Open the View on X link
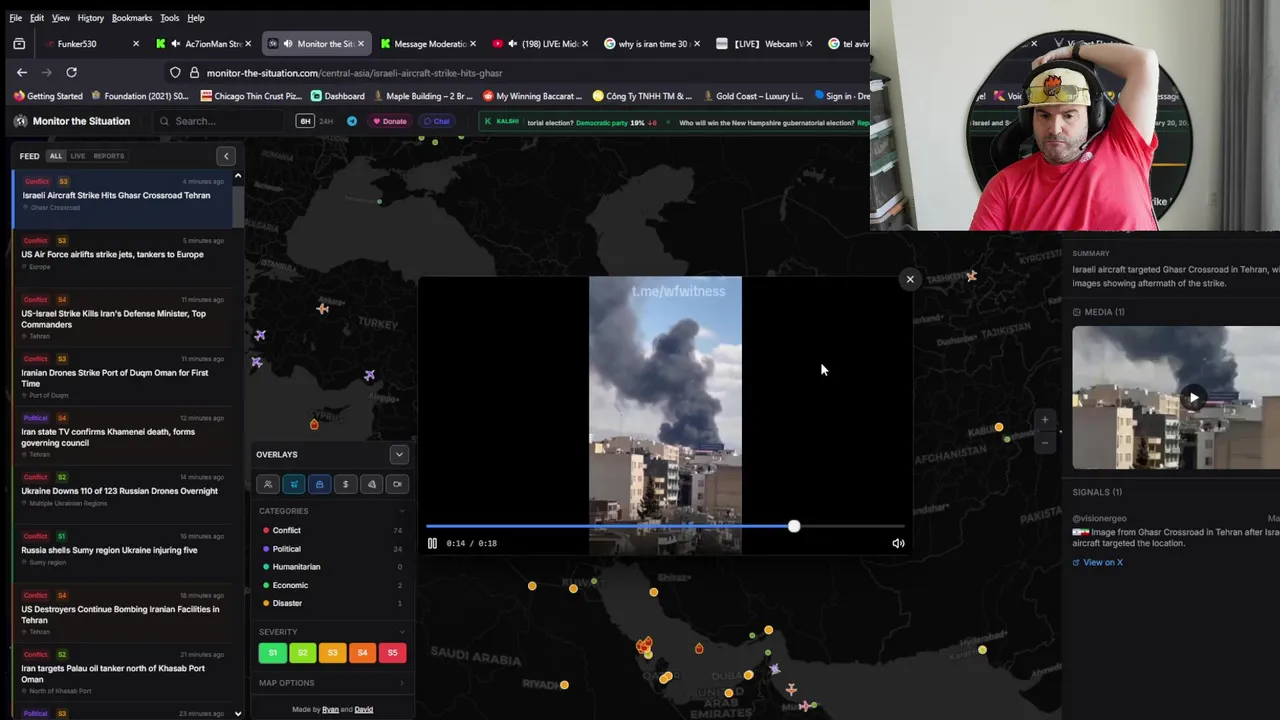This screenshot has height=720, width=1280. point(1098,562)
